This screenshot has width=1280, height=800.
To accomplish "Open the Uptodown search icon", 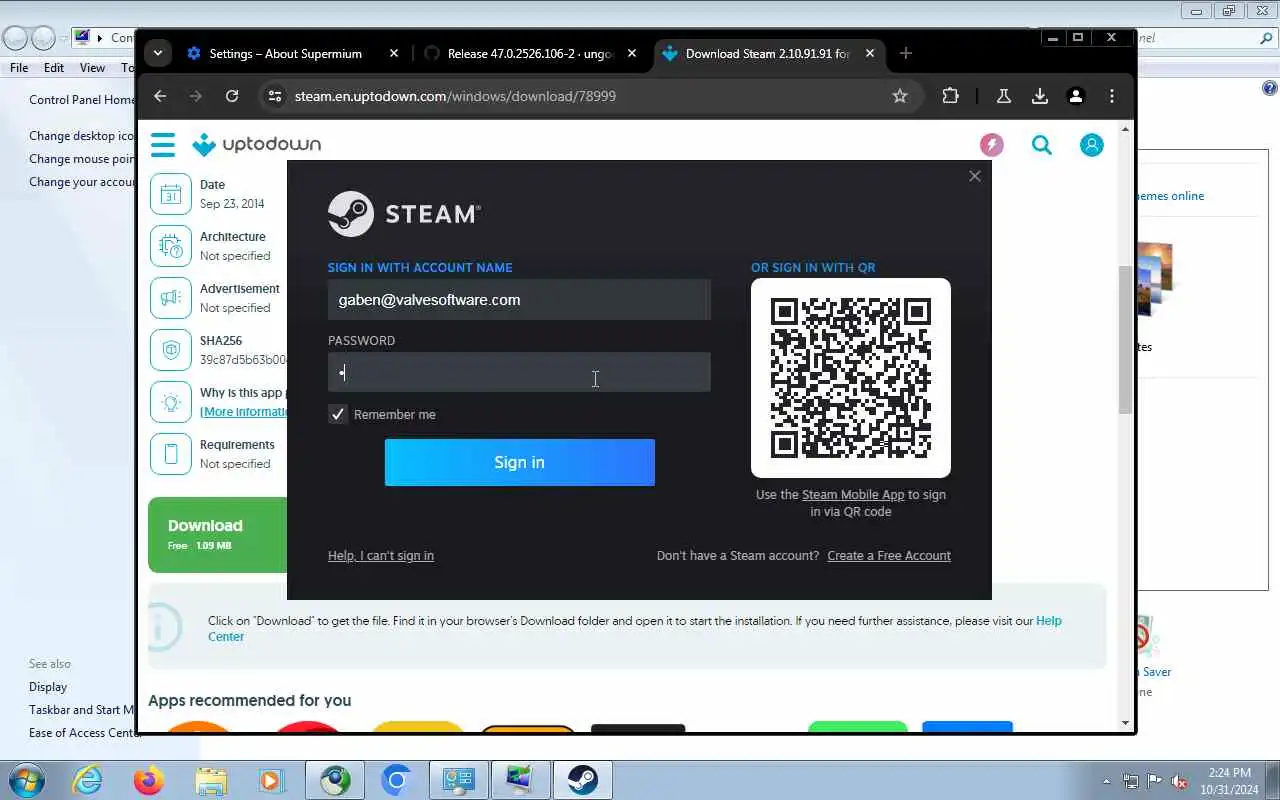I will pyautogui.click(x=1042, y=145).
